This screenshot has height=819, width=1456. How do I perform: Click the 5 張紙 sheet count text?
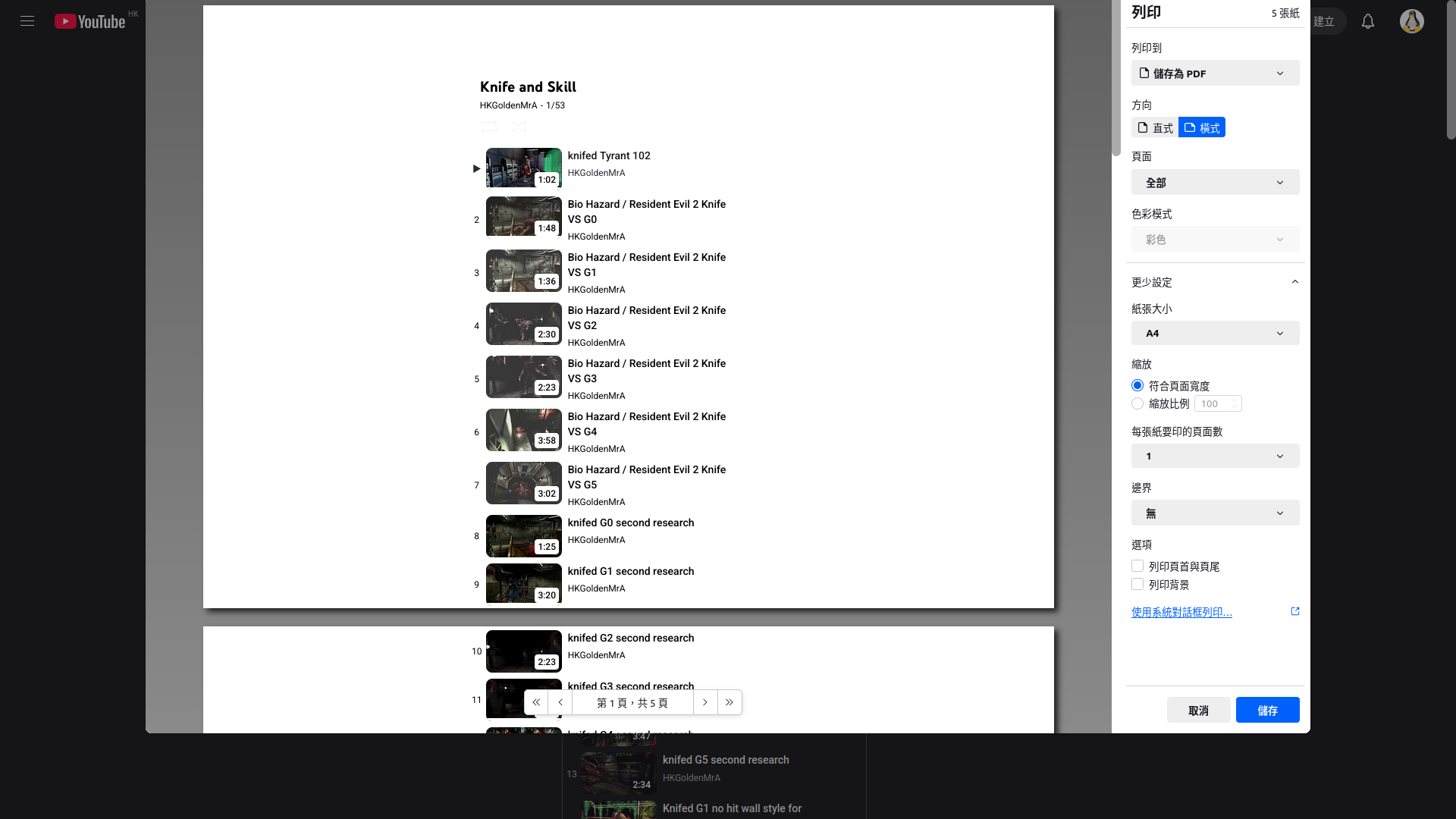coord(1285,13)
